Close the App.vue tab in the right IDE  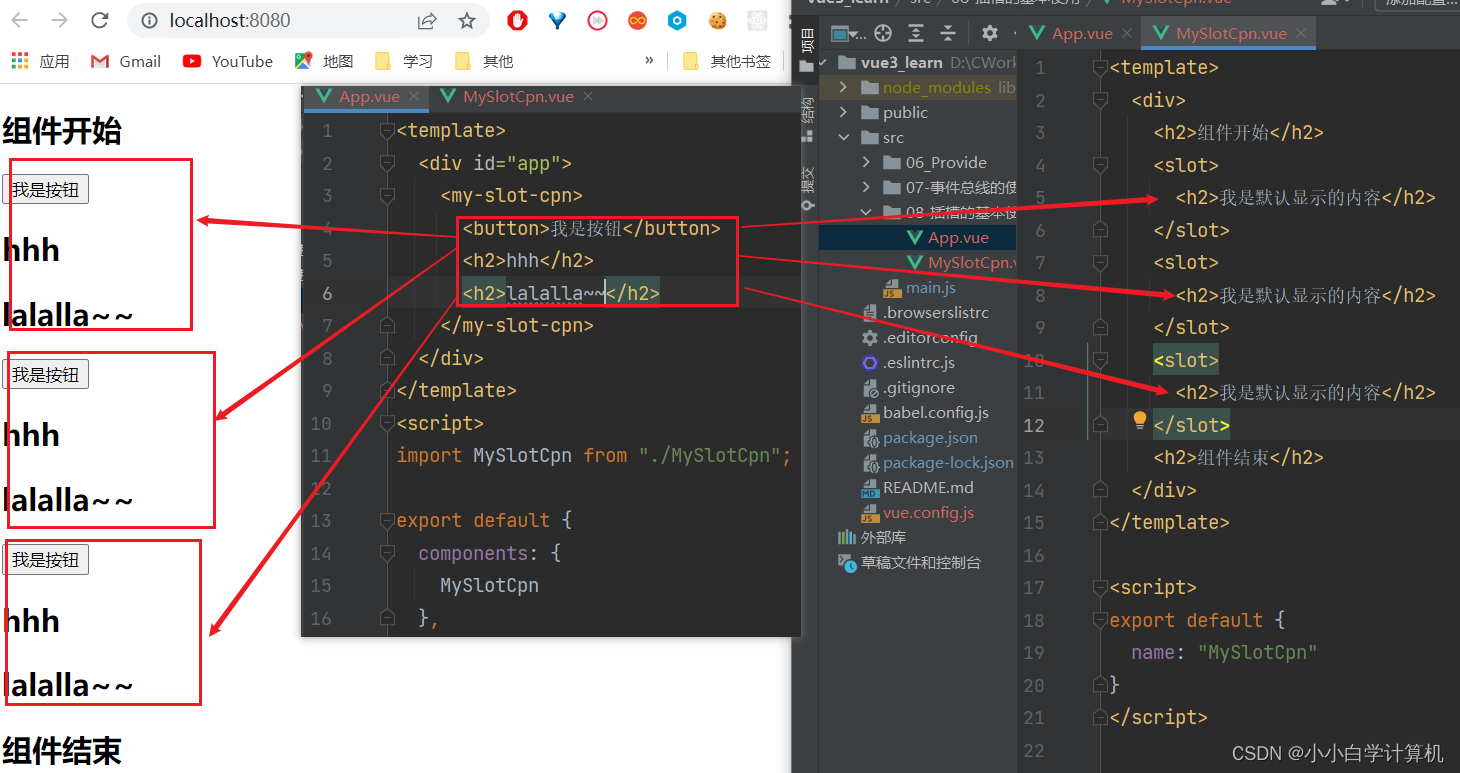click(x=1126, y=33)
